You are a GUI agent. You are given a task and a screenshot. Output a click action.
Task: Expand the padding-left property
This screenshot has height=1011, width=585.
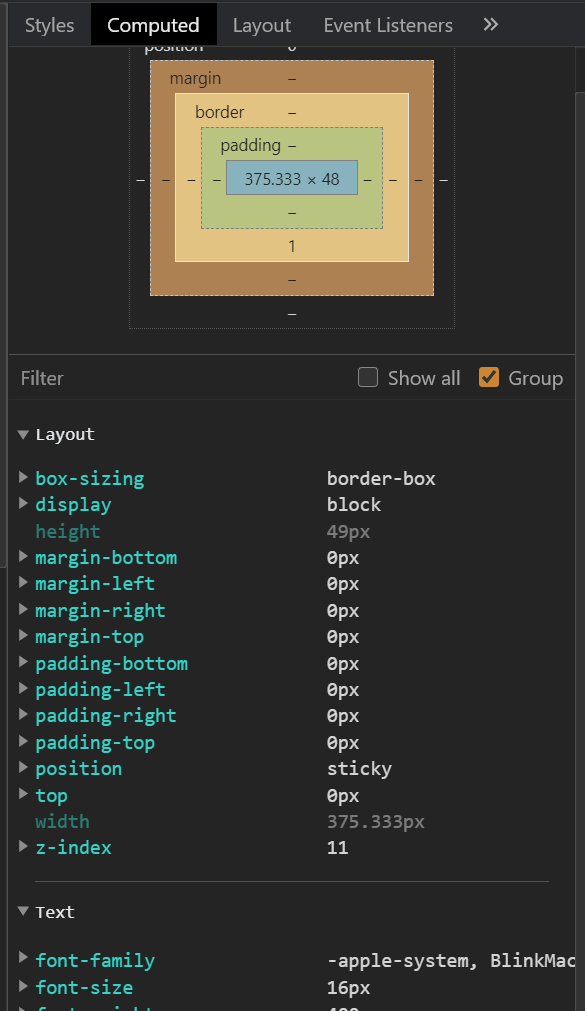click(x=23, y=689)
